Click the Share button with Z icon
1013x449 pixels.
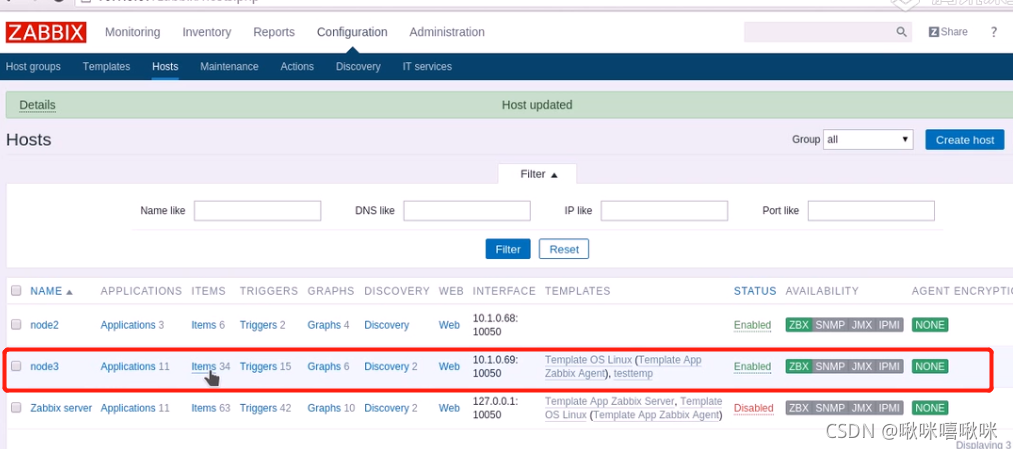[x=948, y=32]
